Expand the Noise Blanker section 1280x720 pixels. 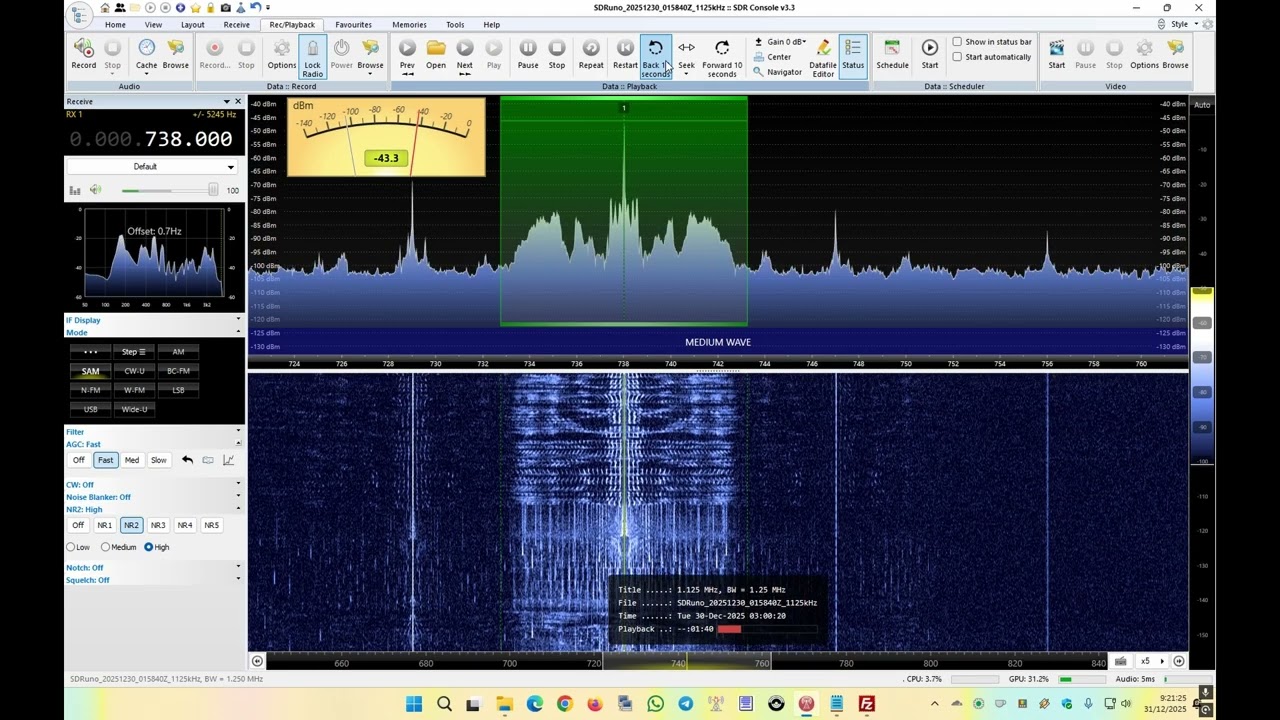click(x=153, y=497)
